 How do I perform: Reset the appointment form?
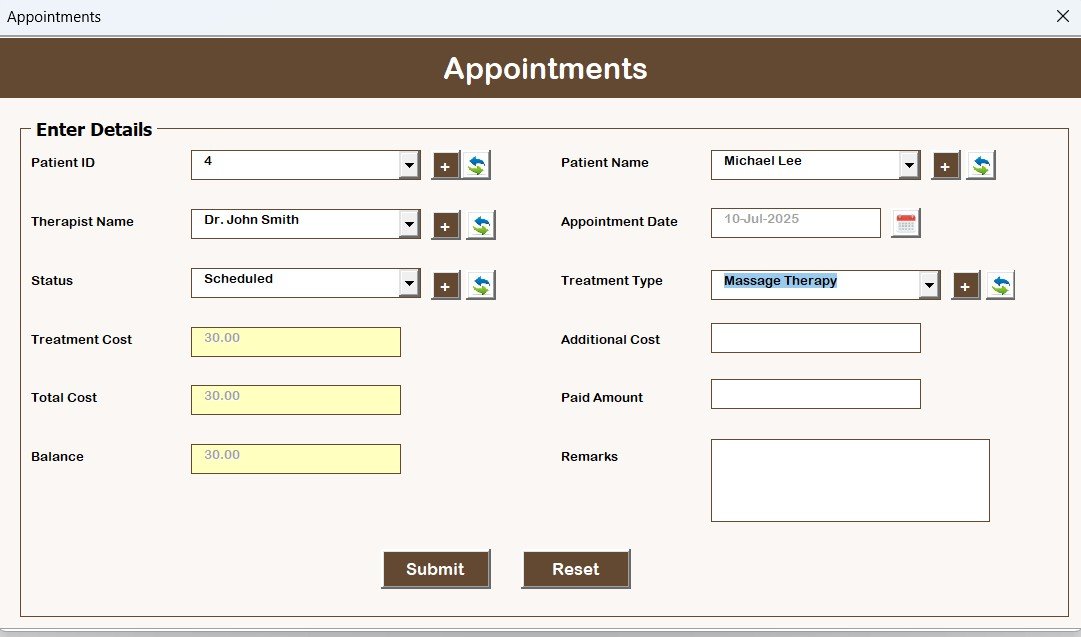coord(576,569)
